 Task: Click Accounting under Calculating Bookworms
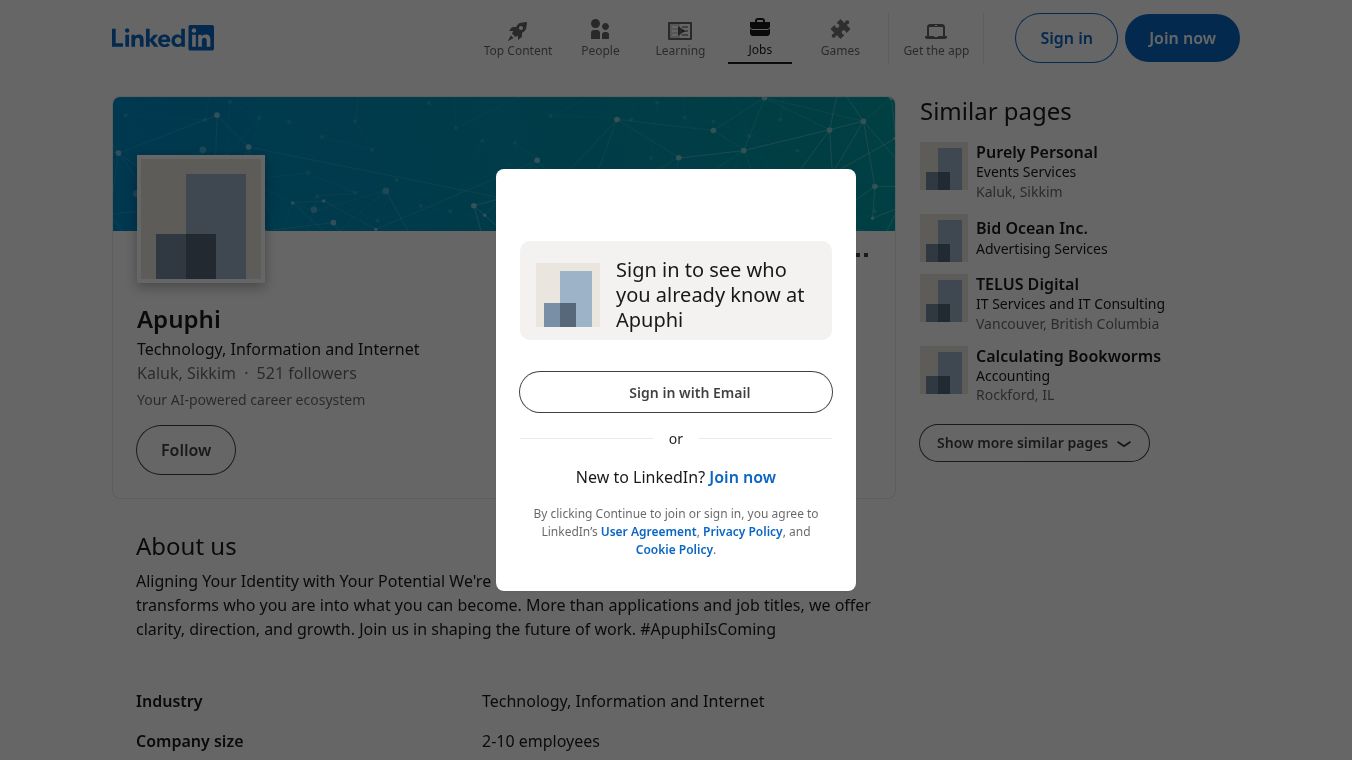pos(1012,376)
